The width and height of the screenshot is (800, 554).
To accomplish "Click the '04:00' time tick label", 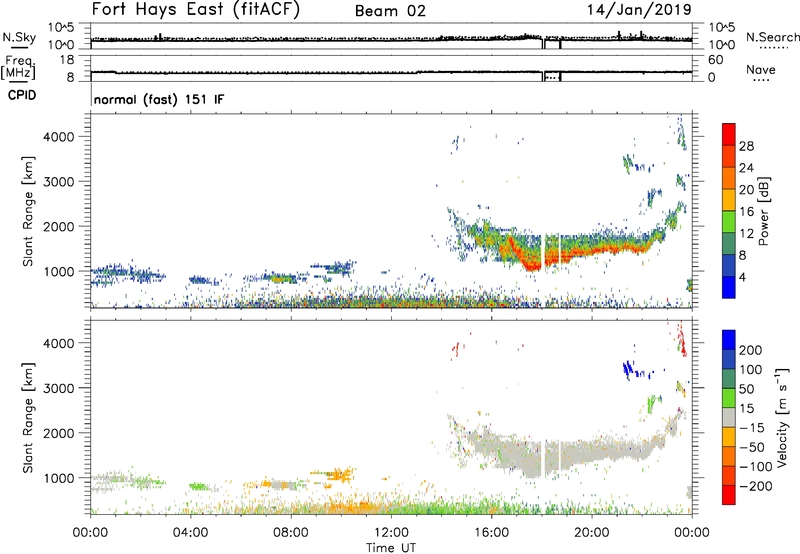I will [190, 533].
